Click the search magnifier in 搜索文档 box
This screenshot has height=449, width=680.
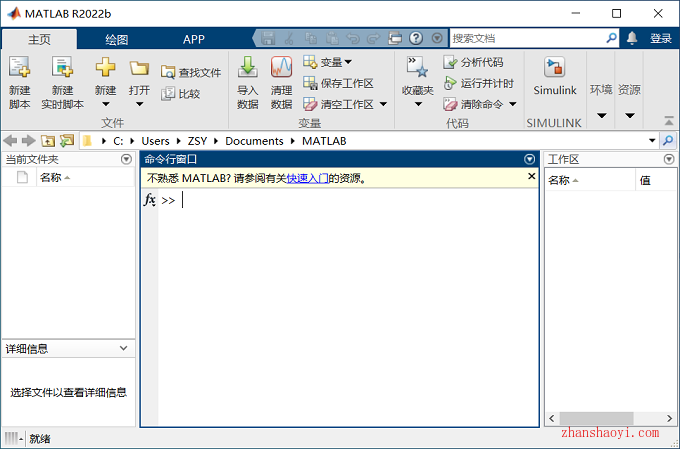(x=611, y=38)
